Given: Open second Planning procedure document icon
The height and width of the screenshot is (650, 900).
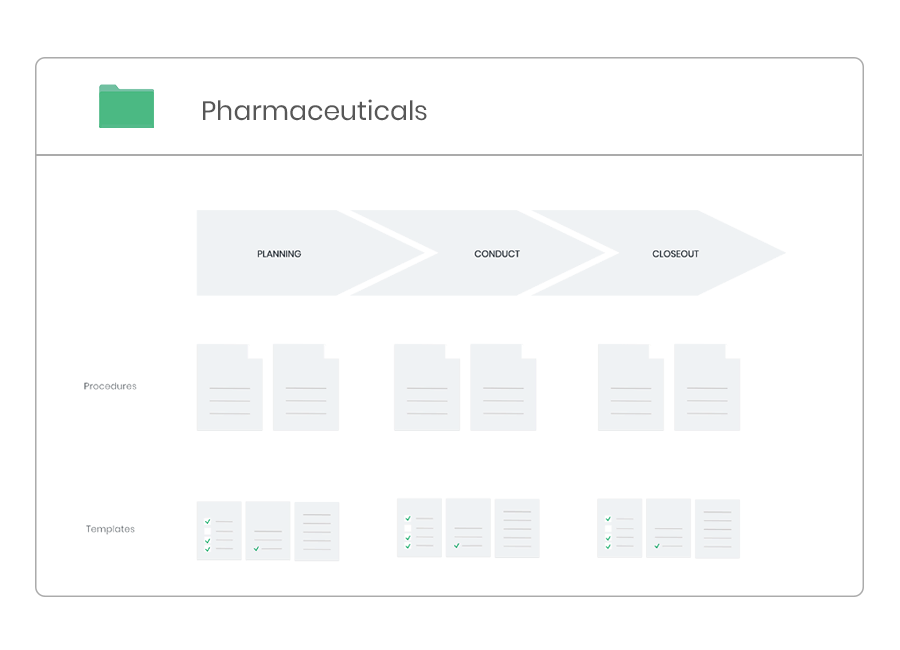Looking at the screenshot, I should [x=306, y=388].
